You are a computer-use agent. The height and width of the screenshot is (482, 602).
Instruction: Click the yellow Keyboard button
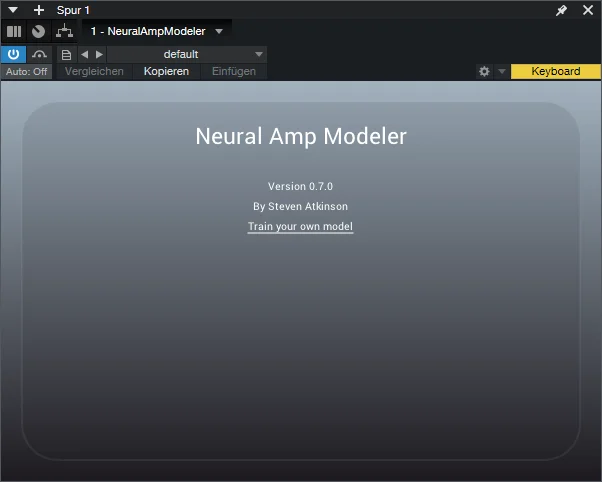point(556,71)
